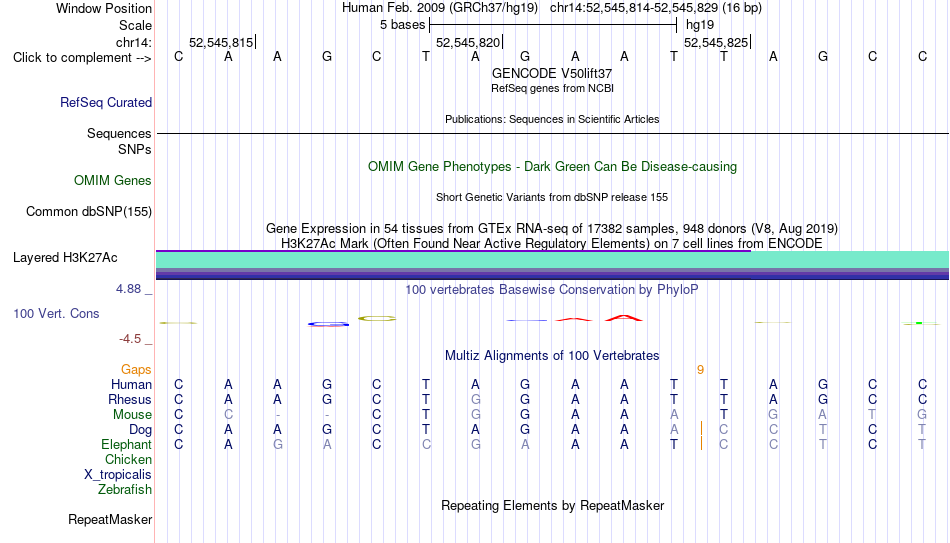Screen dimensions: 950x543
Task: Open 100 vertebrates Basewise Conservation by PhyloP
Action: 552,290
